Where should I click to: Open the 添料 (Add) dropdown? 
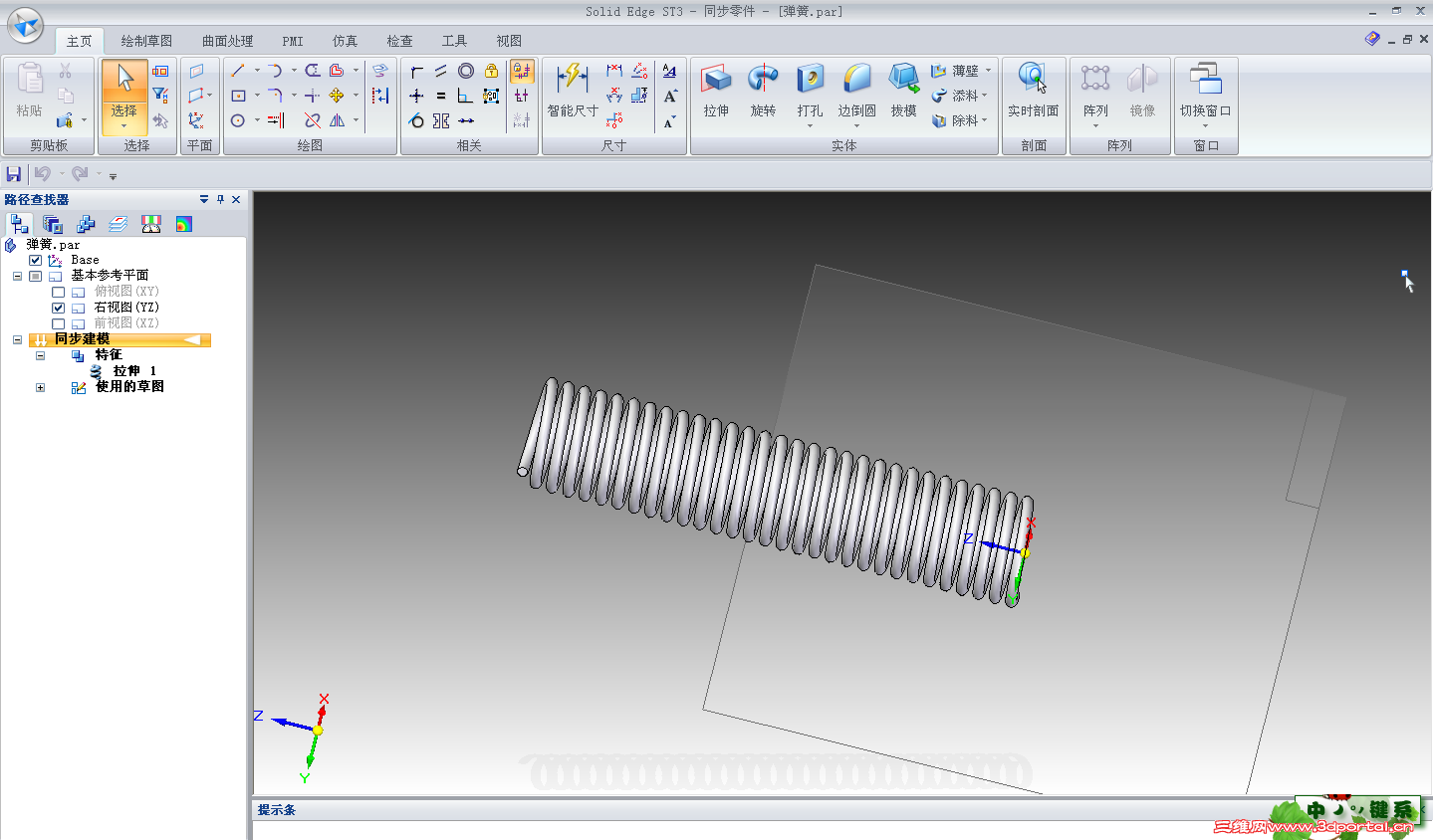coord(985,96)
